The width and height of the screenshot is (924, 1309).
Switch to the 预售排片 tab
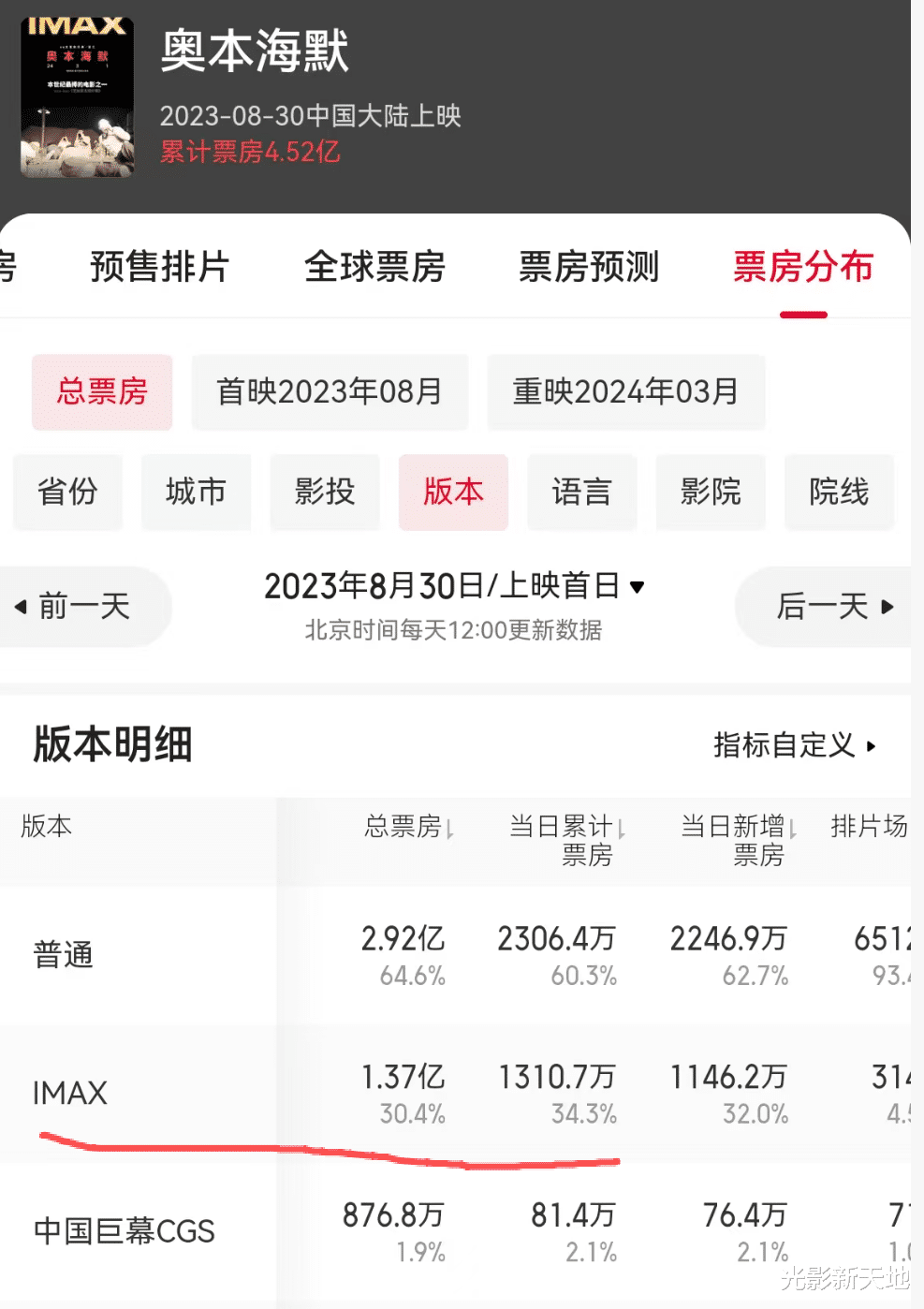tap(159, 267)
